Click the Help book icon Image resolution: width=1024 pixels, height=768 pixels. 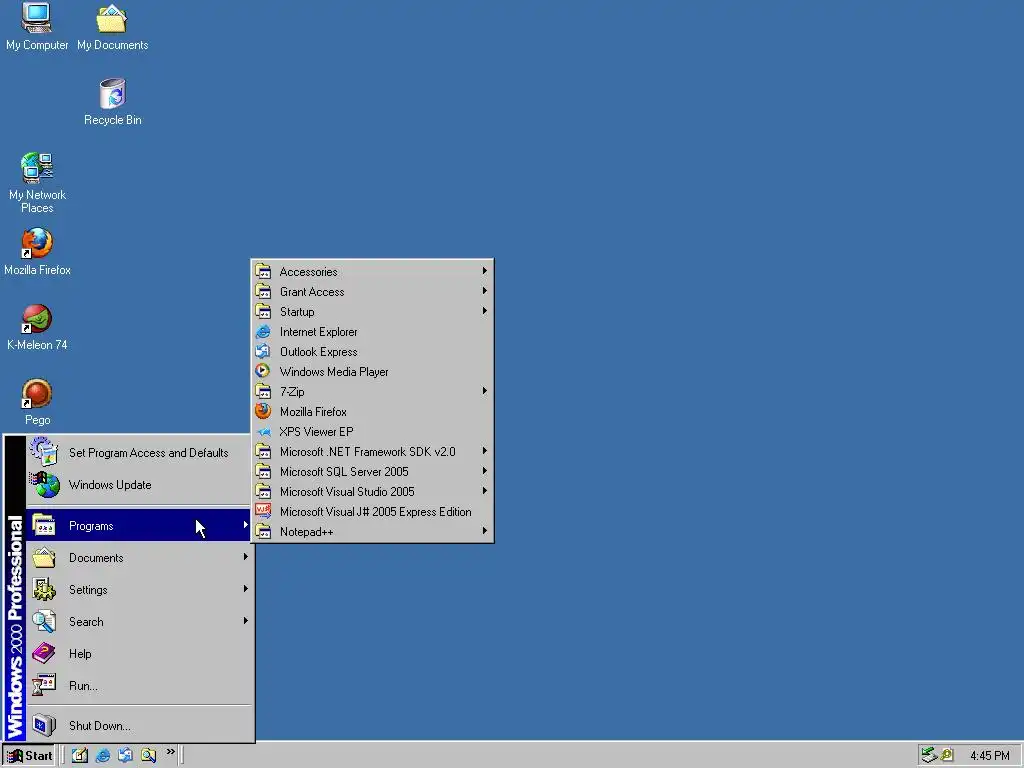tap(44, 653)
